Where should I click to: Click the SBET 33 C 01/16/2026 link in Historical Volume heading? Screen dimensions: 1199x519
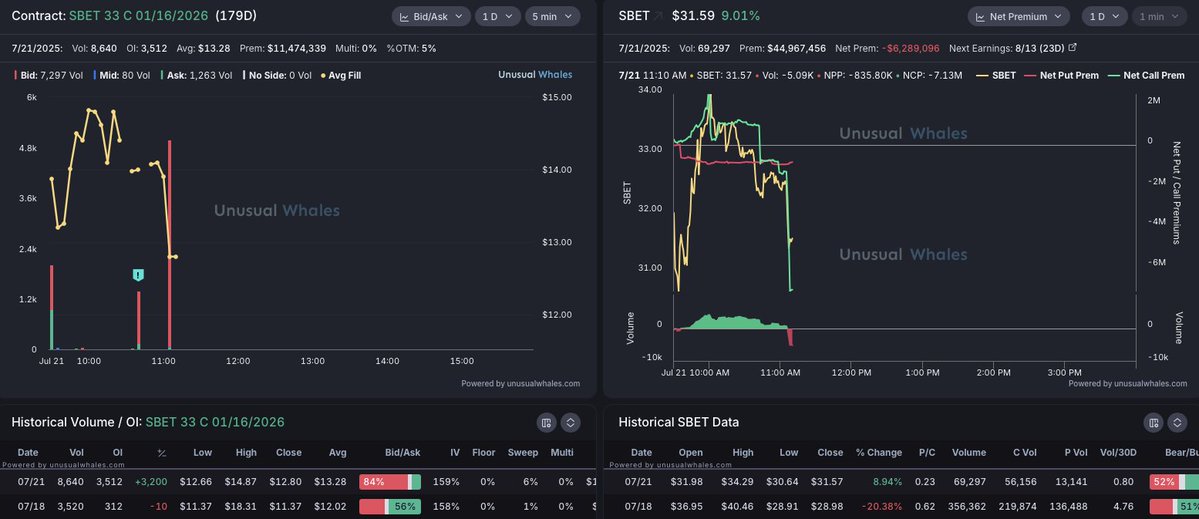(x=215, y=422)
